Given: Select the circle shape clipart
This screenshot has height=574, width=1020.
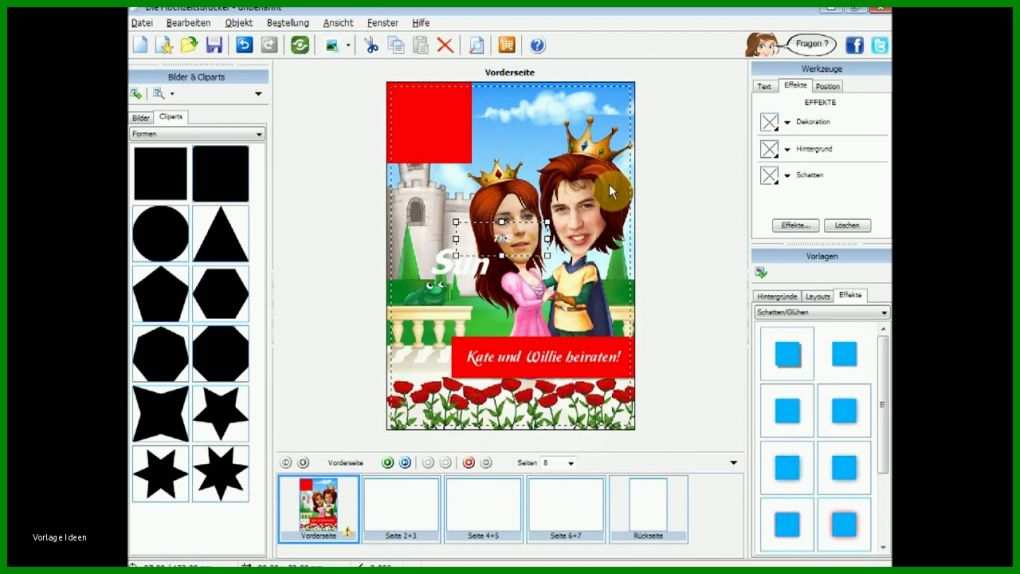Looking at the screenshot, I should pos(161,234).
